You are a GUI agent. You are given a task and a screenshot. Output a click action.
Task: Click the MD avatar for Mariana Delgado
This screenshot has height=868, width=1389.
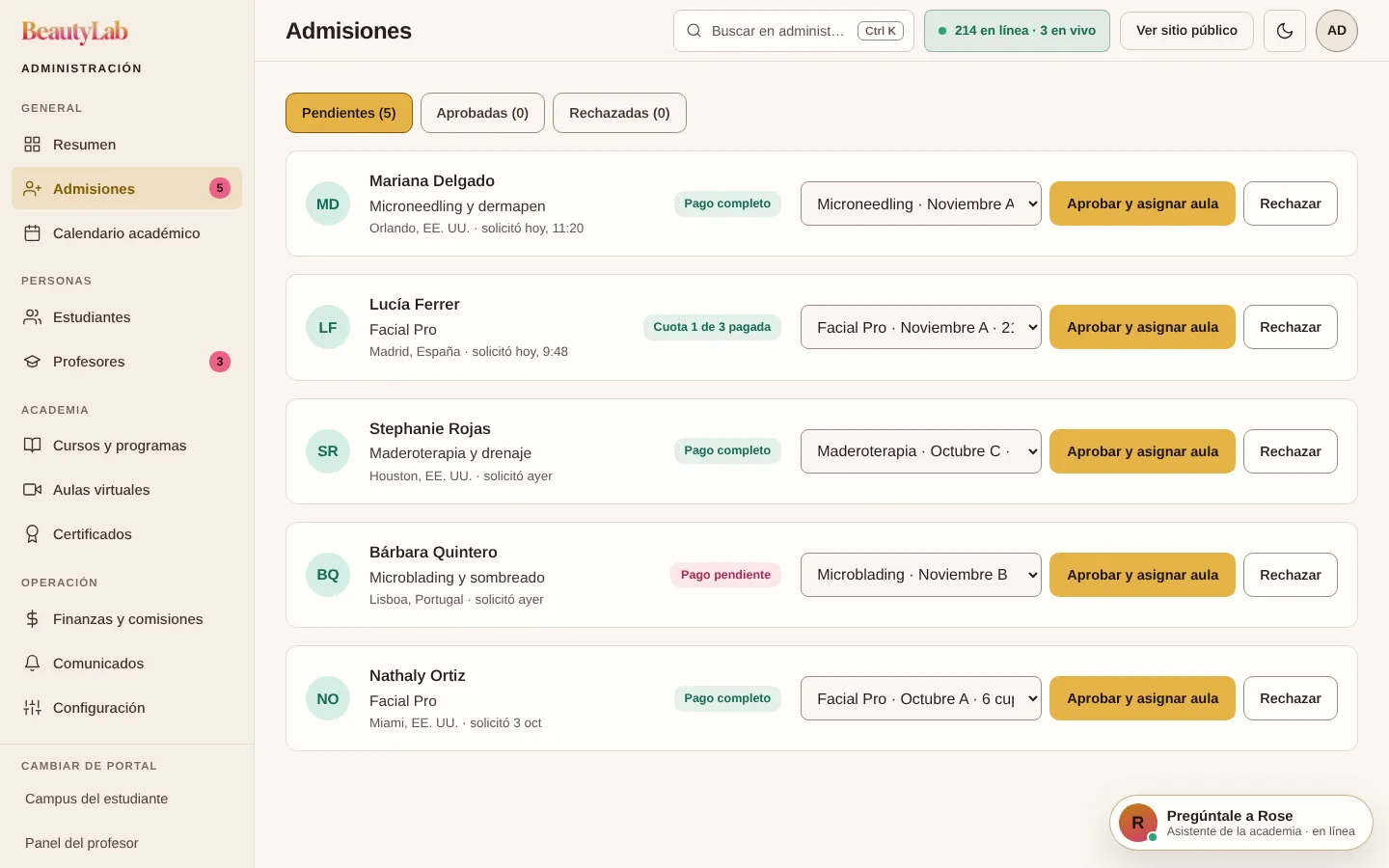(x=328, y=203)
